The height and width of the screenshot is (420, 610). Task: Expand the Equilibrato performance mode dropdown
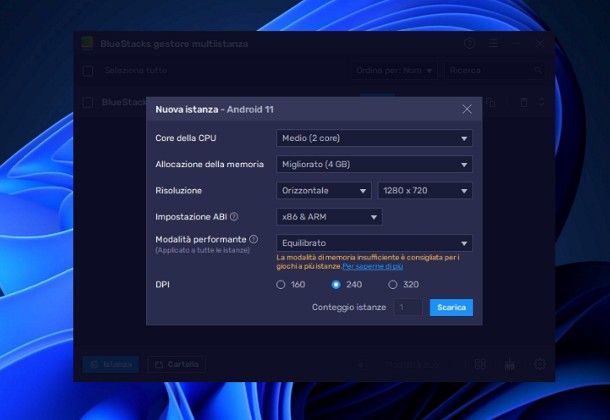click(x=374, y=243)
